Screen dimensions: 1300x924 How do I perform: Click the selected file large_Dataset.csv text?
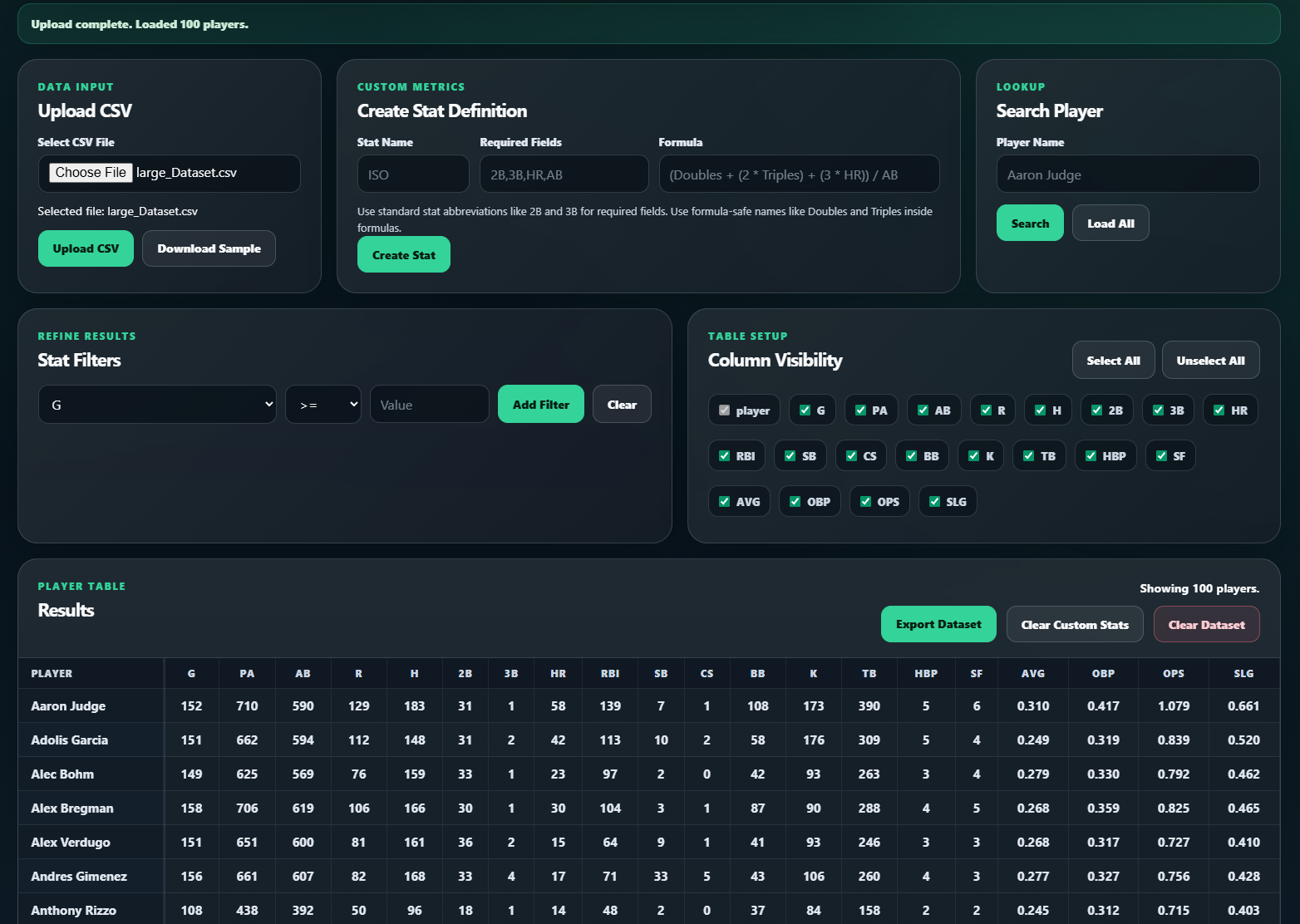(117, 211)
